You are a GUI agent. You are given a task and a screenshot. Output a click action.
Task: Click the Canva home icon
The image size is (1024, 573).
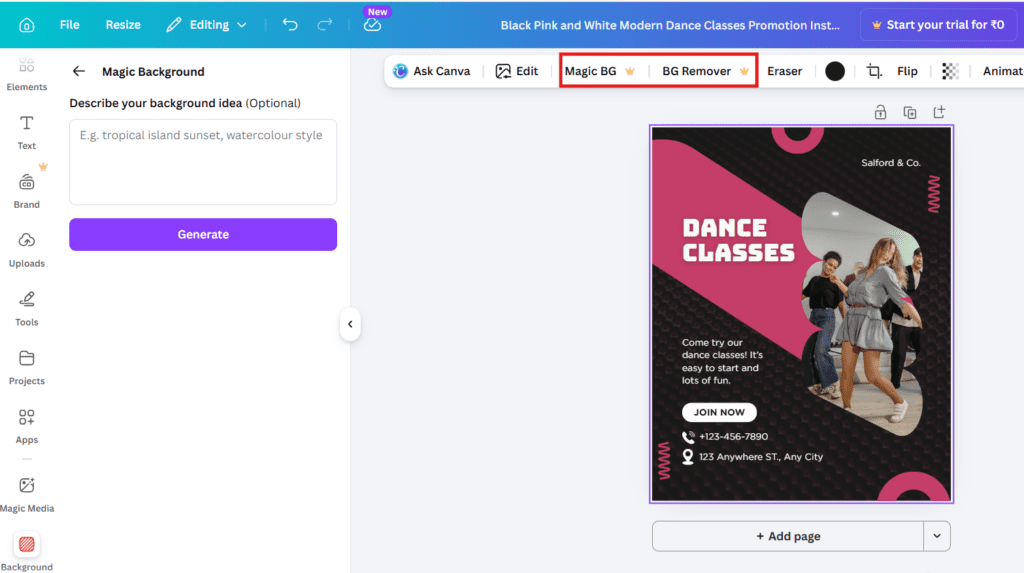coord(26,25)
